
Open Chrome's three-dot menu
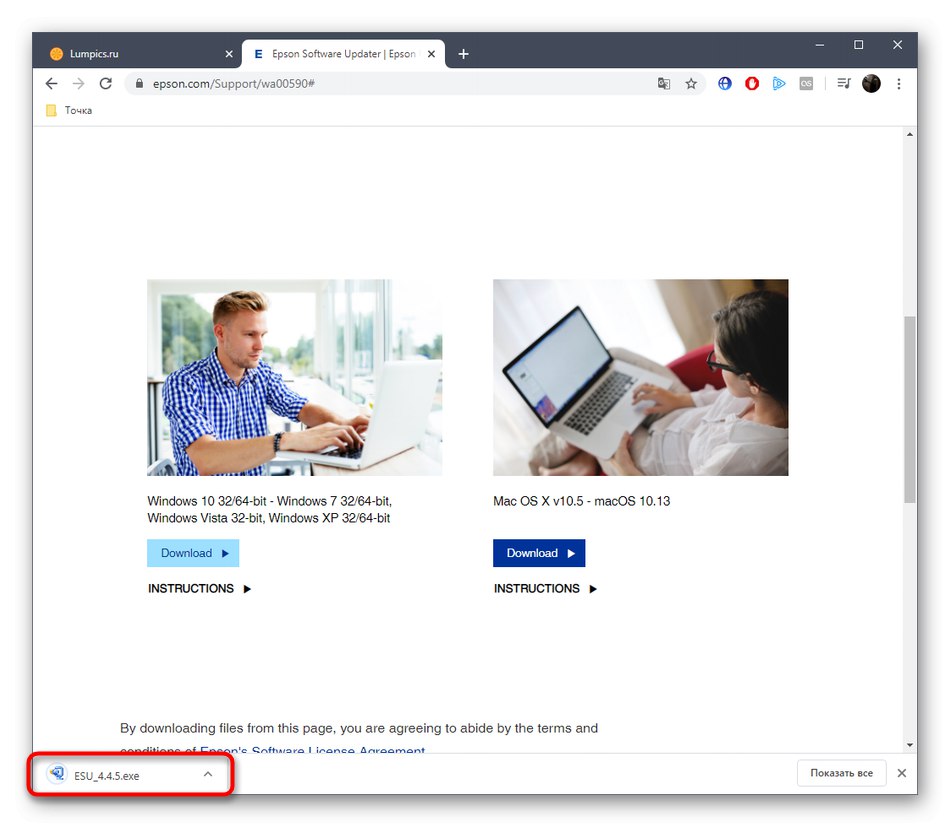[x=899, y=84]
